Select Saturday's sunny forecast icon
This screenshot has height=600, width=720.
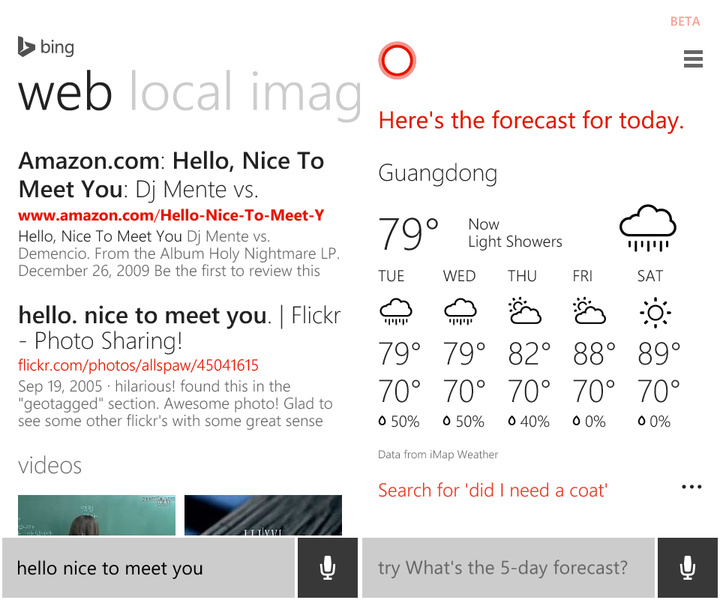pos(654,313)
